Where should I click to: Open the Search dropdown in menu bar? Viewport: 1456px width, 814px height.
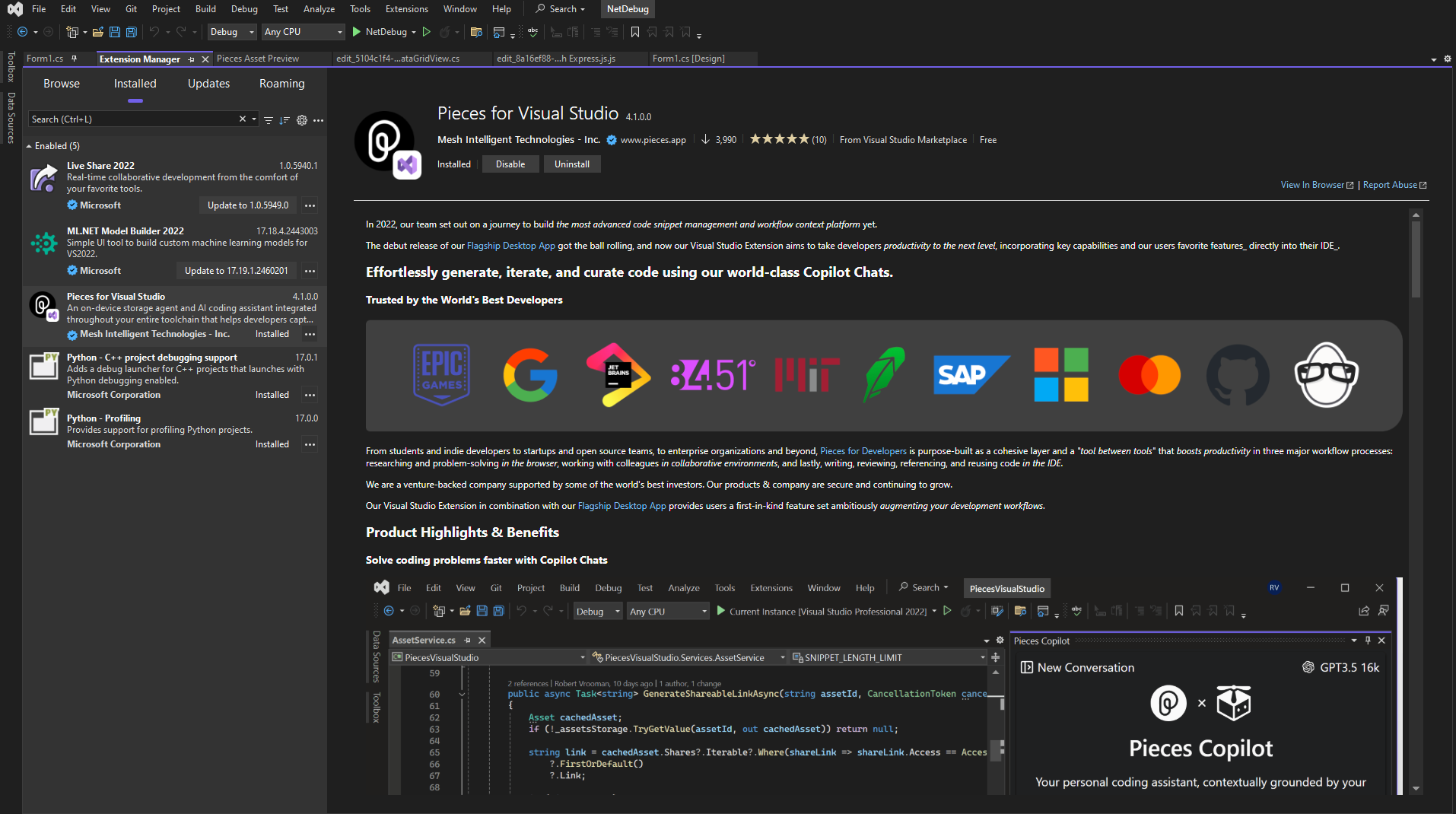(561, 9)
